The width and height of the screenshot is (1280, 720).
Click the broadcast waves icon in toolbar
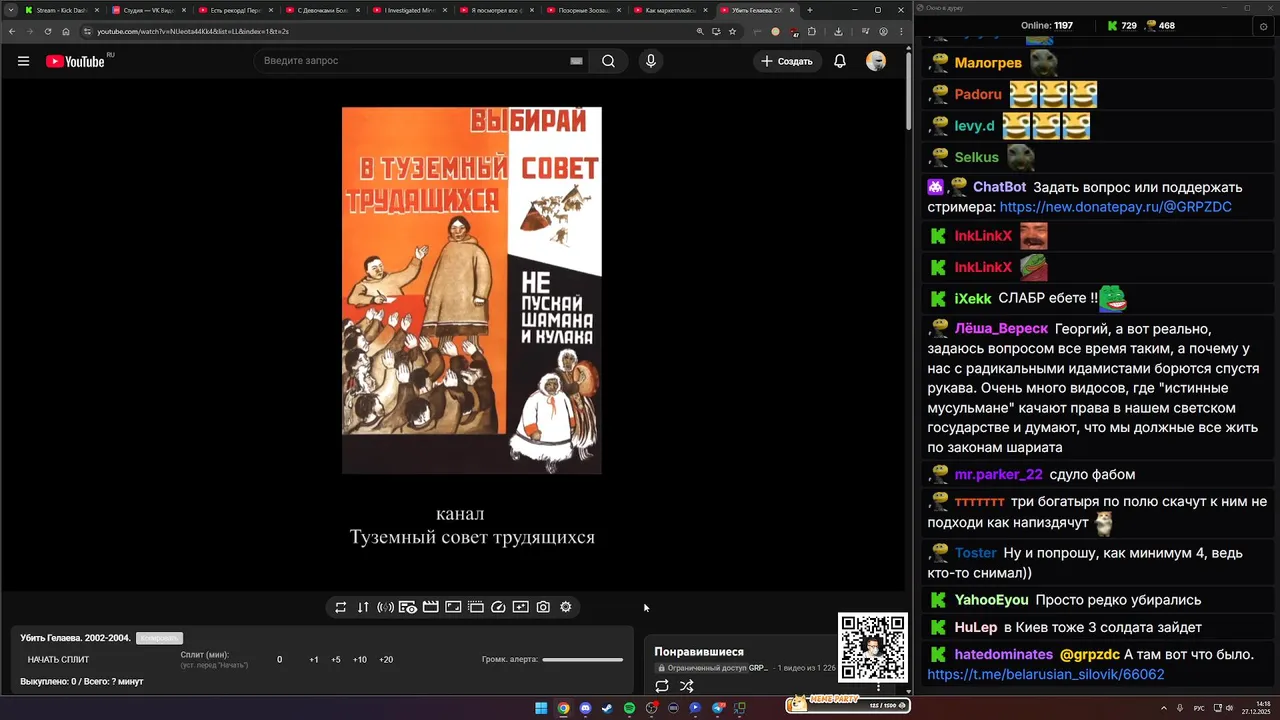(x=385, y=607)
